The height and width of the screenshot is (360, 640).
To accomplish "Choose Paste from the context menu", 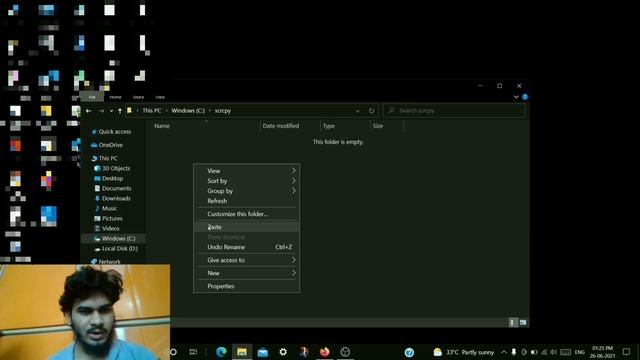I will pyautogui.click(x=247, y=227).
